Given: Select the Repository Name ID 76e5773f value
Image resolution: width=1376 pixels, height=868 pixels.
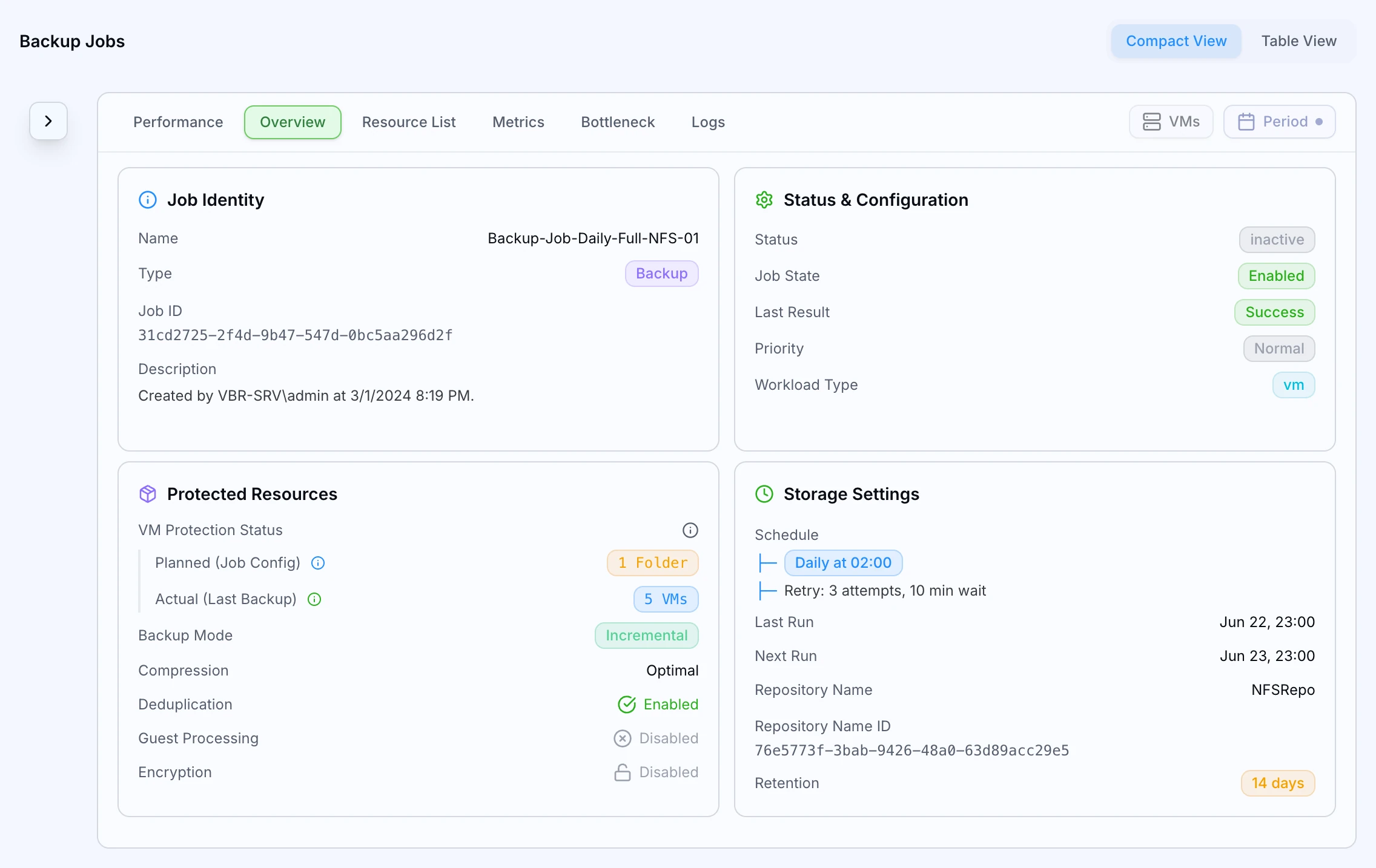Looking at the screenshot, I should pyautogui.click(x=912, y=751).
